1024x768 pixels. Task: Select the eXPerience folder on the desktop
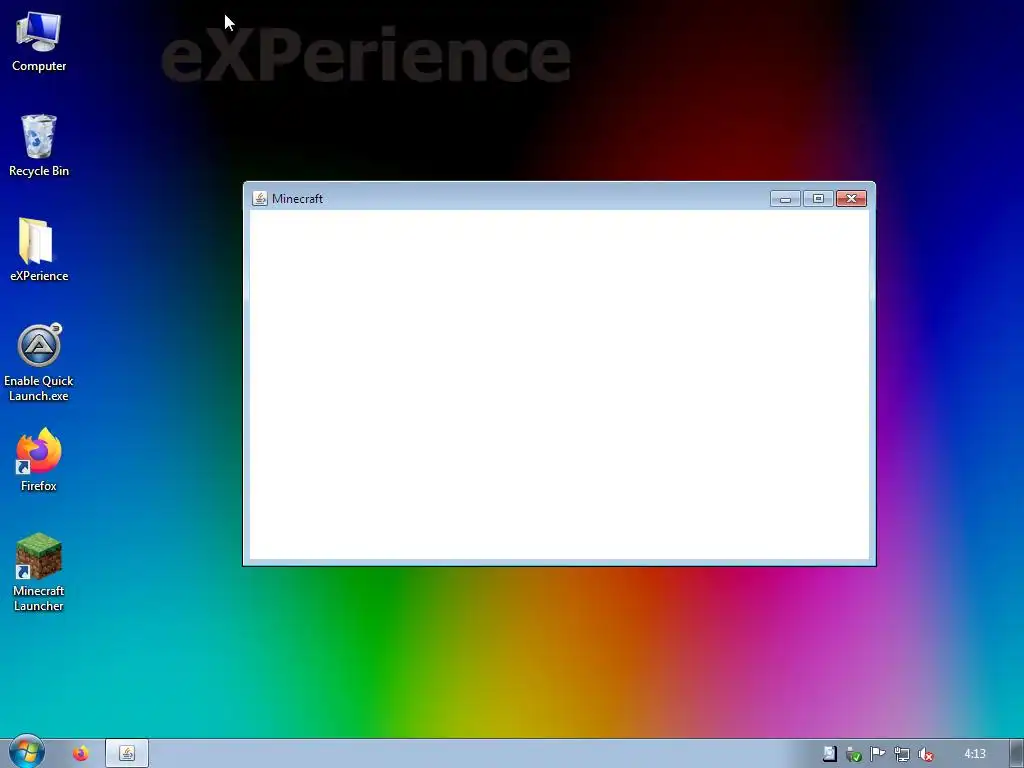click(39, 250)
